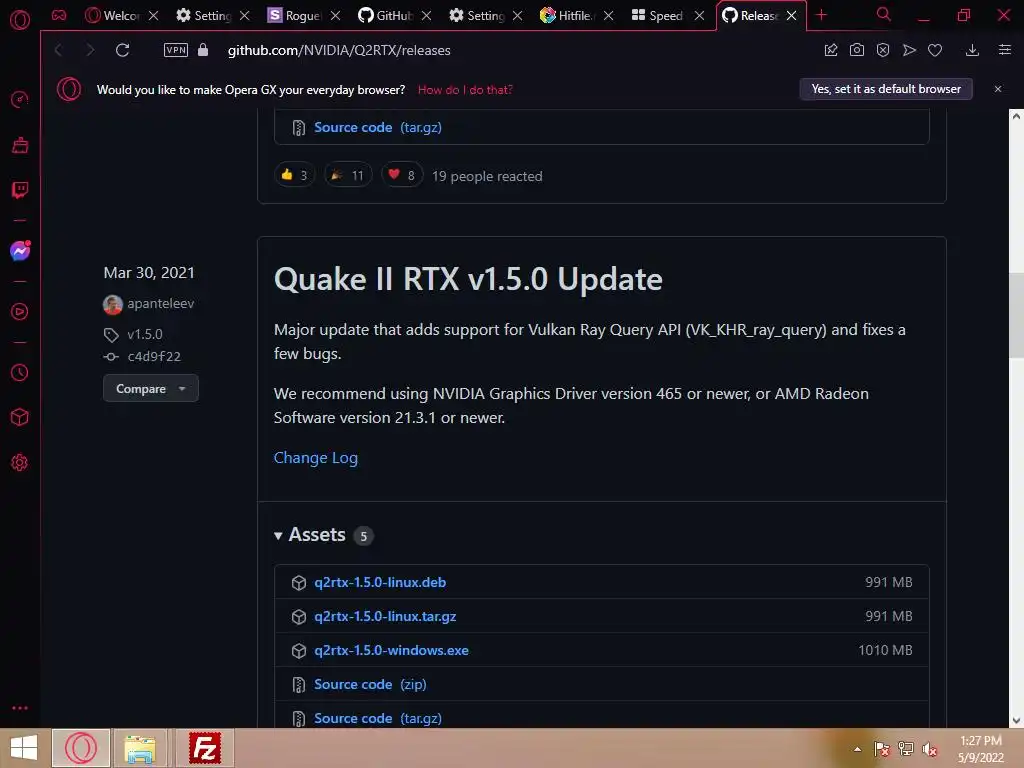This screenshot has width=1024, height=768.
Task: Open Easy Setup sliders icon
Action: [1005, 50]
